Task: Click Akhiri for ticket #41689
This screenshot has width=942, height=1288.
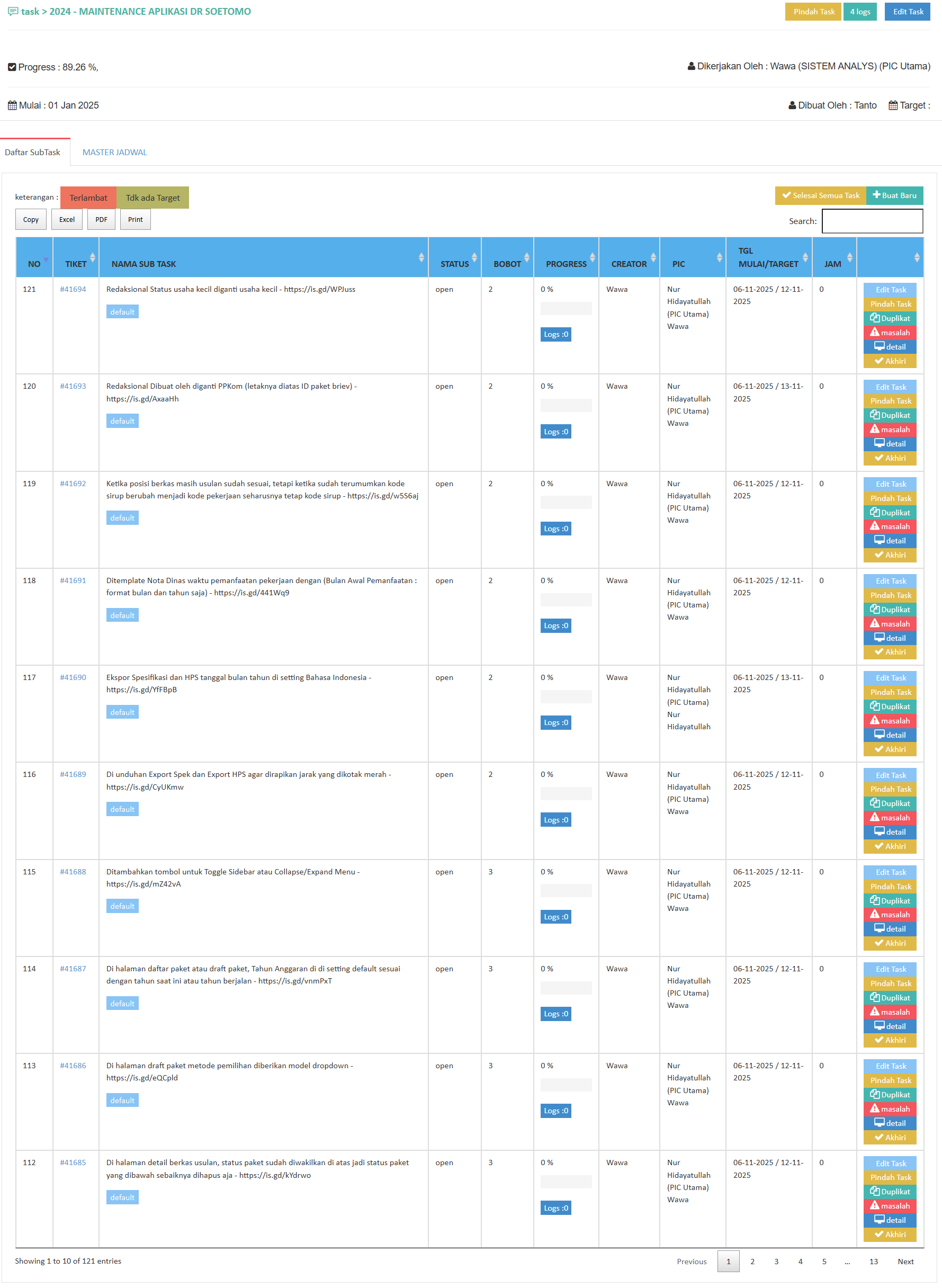Action: (x=890, y=846)
